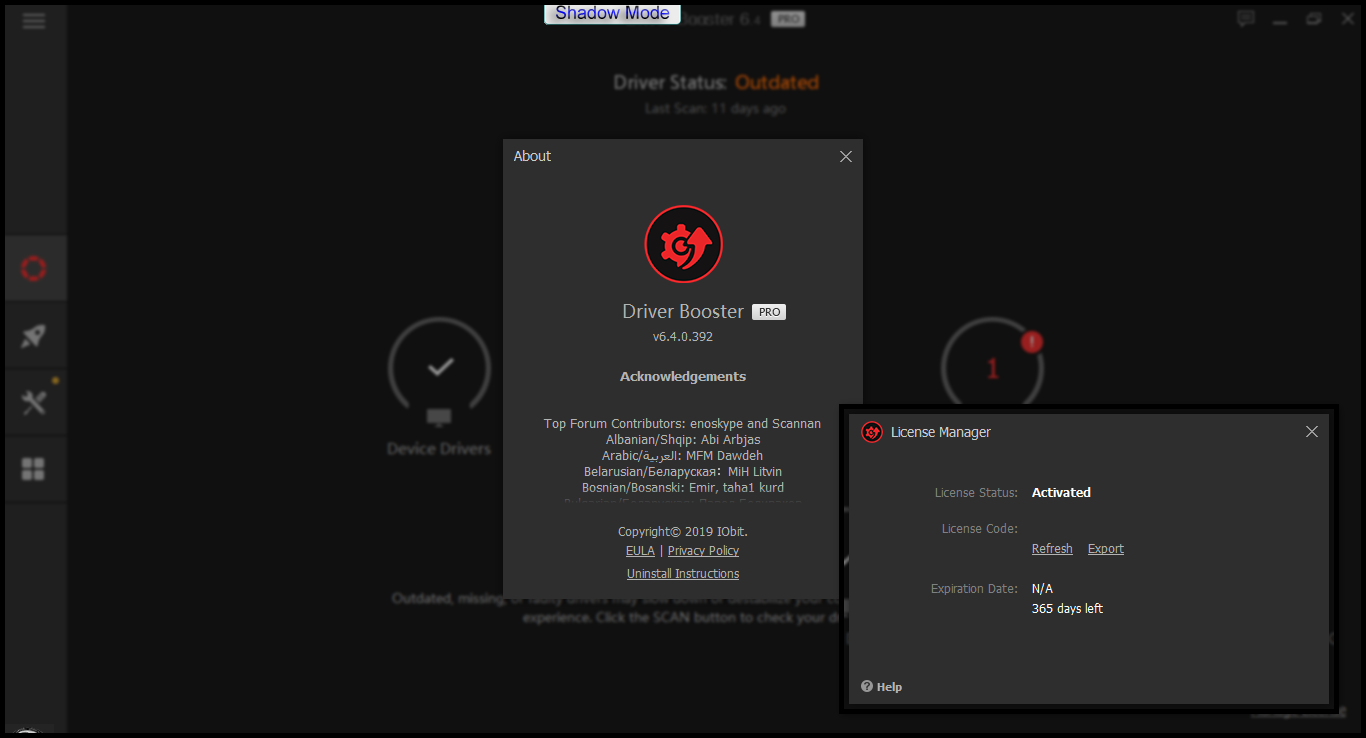Open the Action Center grid icon

coord(34,469)
